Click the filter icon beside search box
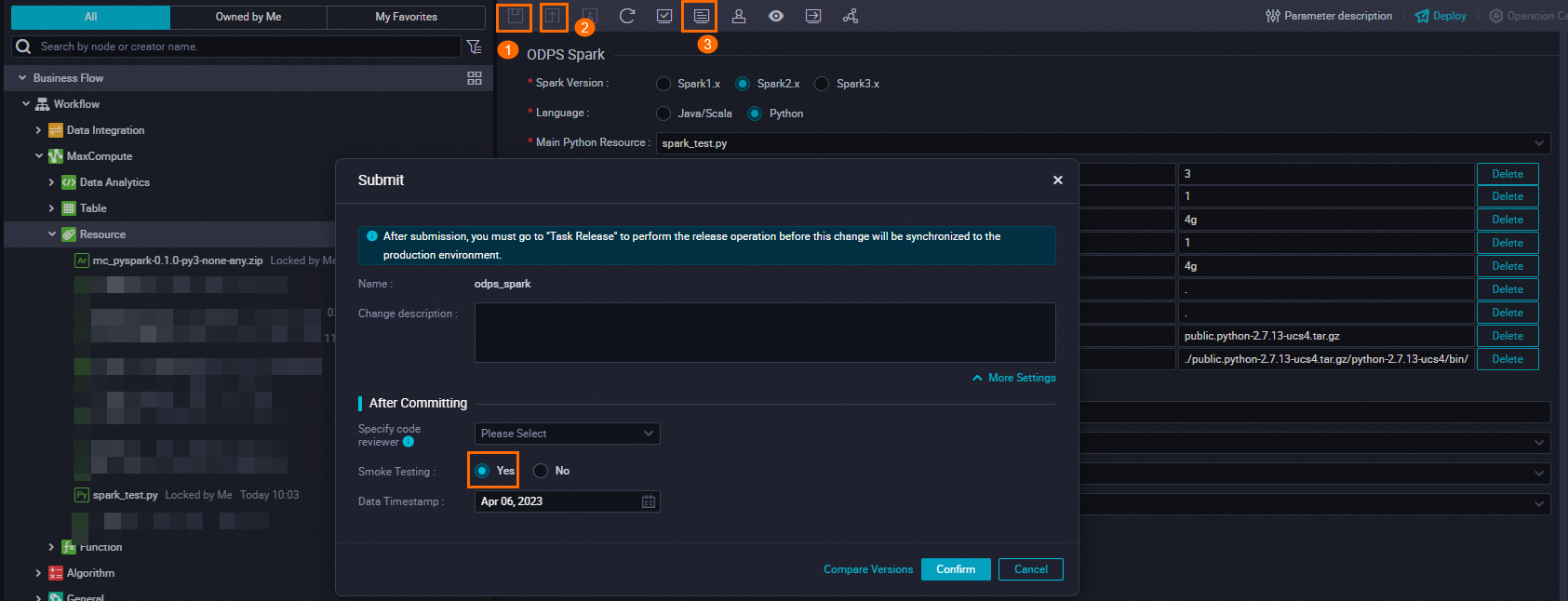 point(475,47)
